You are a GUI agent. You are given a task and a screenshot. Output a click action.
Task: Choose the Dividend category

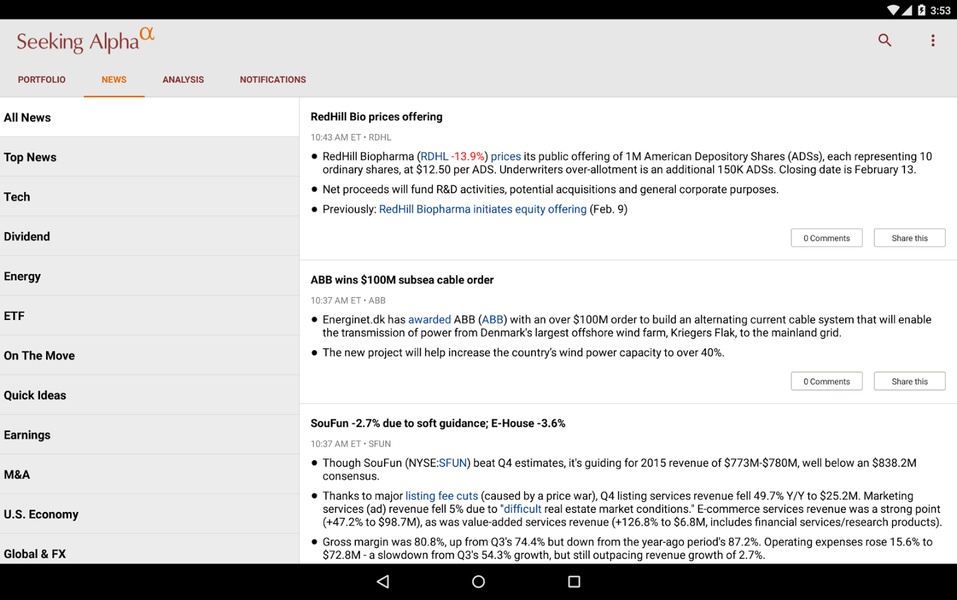click(x=150, y=236)
